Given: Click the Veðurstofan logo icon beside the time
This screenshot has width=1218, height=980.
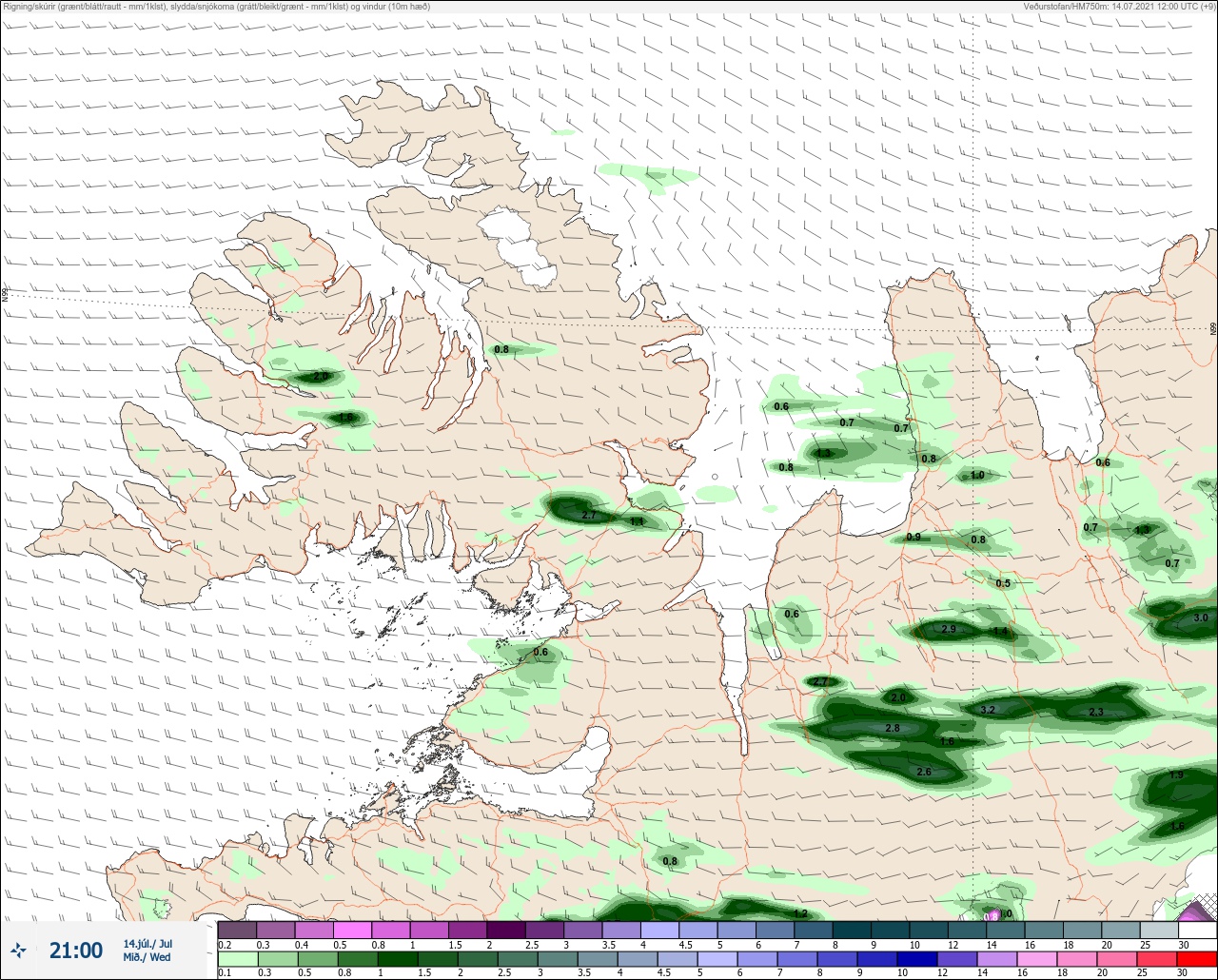Looking at the screenshot, I should (18, 950).
